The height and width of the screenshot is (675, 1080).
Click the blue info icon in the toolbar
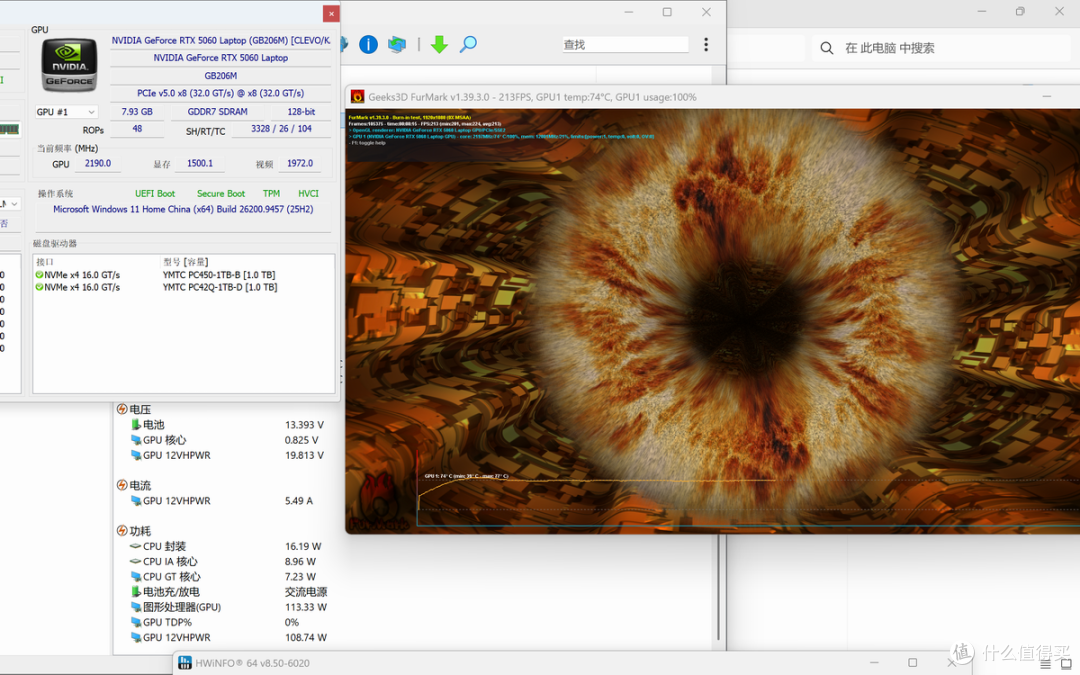pos(368,45)
